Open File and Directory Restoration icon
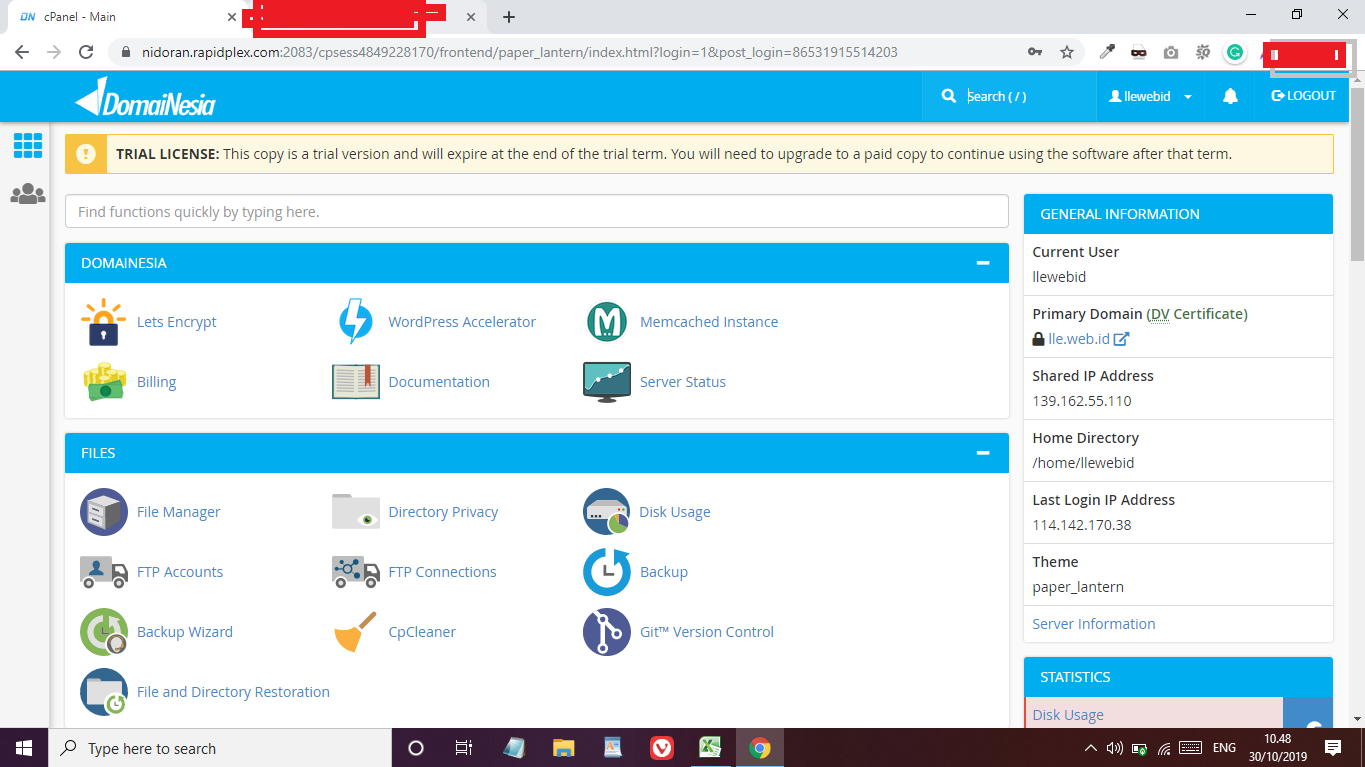 tap(104, 692)
